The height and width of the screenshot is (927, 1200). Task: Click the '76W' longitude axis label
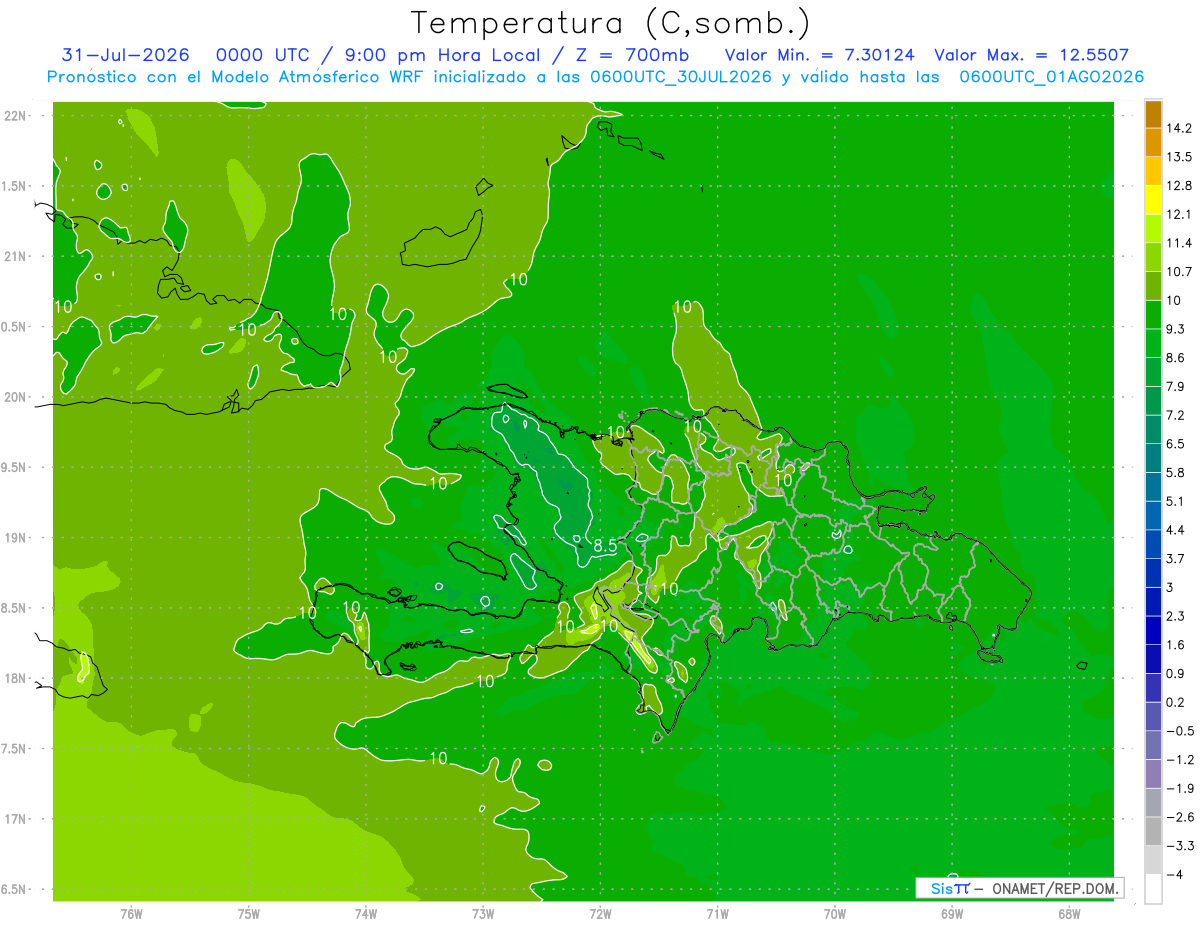click(131, 914)
